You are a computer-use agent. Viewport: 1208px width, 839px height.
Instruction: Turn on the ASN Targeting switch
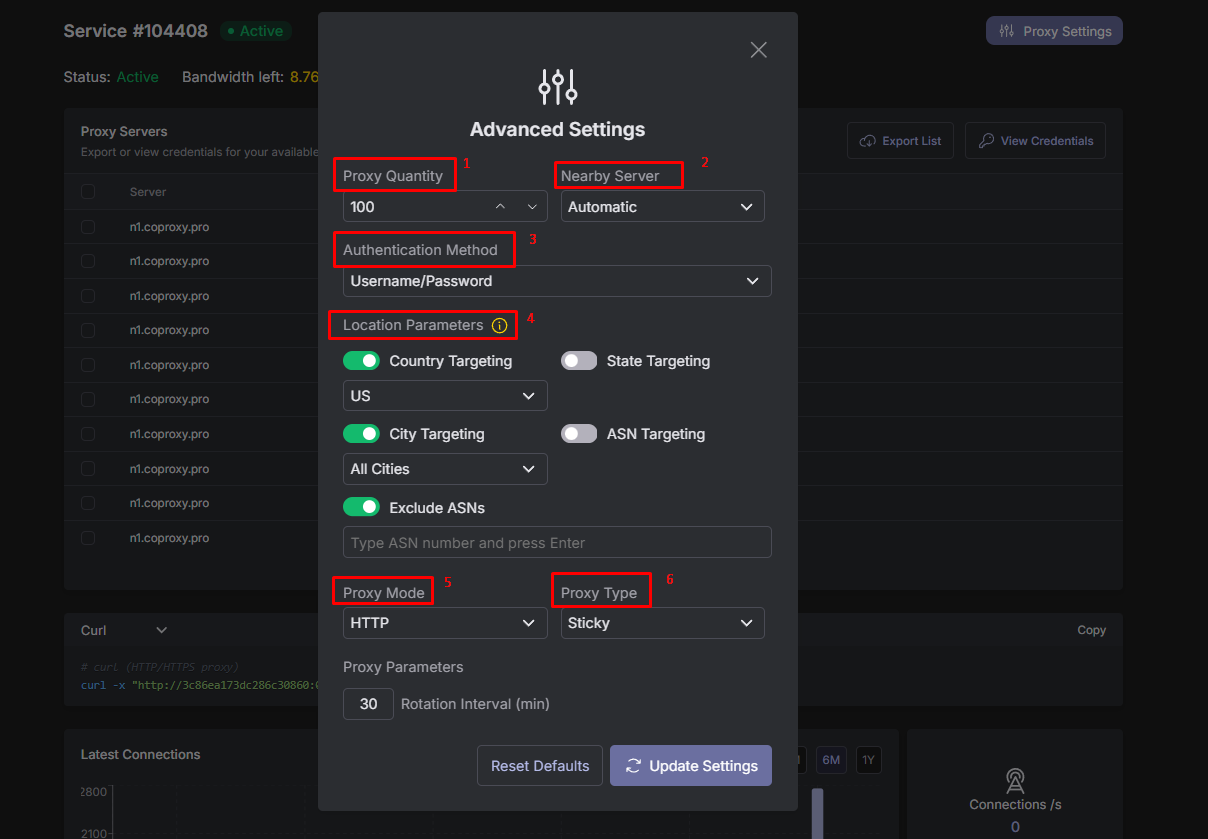tap(579, 433)
